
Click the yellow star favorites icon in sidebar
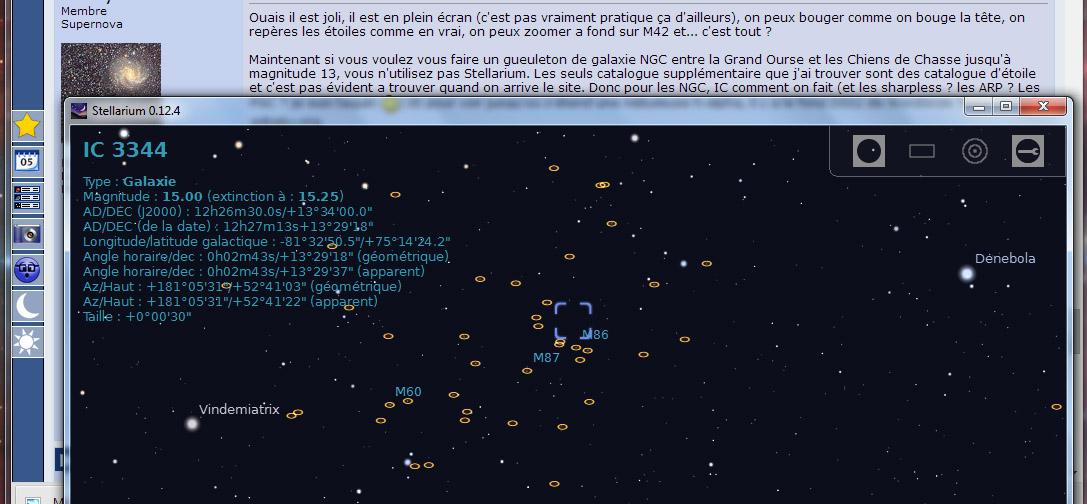pos(28,125)
